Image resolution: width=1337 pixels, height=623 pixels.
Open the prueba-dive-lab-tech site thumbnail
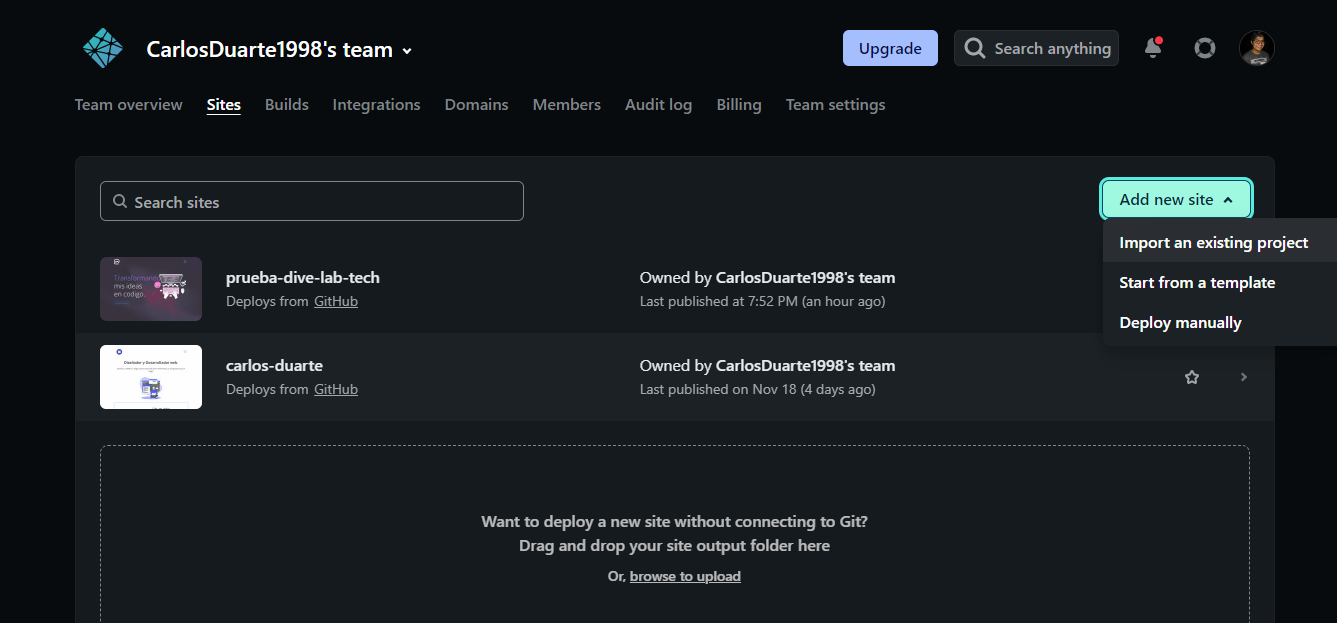[151, 289]
